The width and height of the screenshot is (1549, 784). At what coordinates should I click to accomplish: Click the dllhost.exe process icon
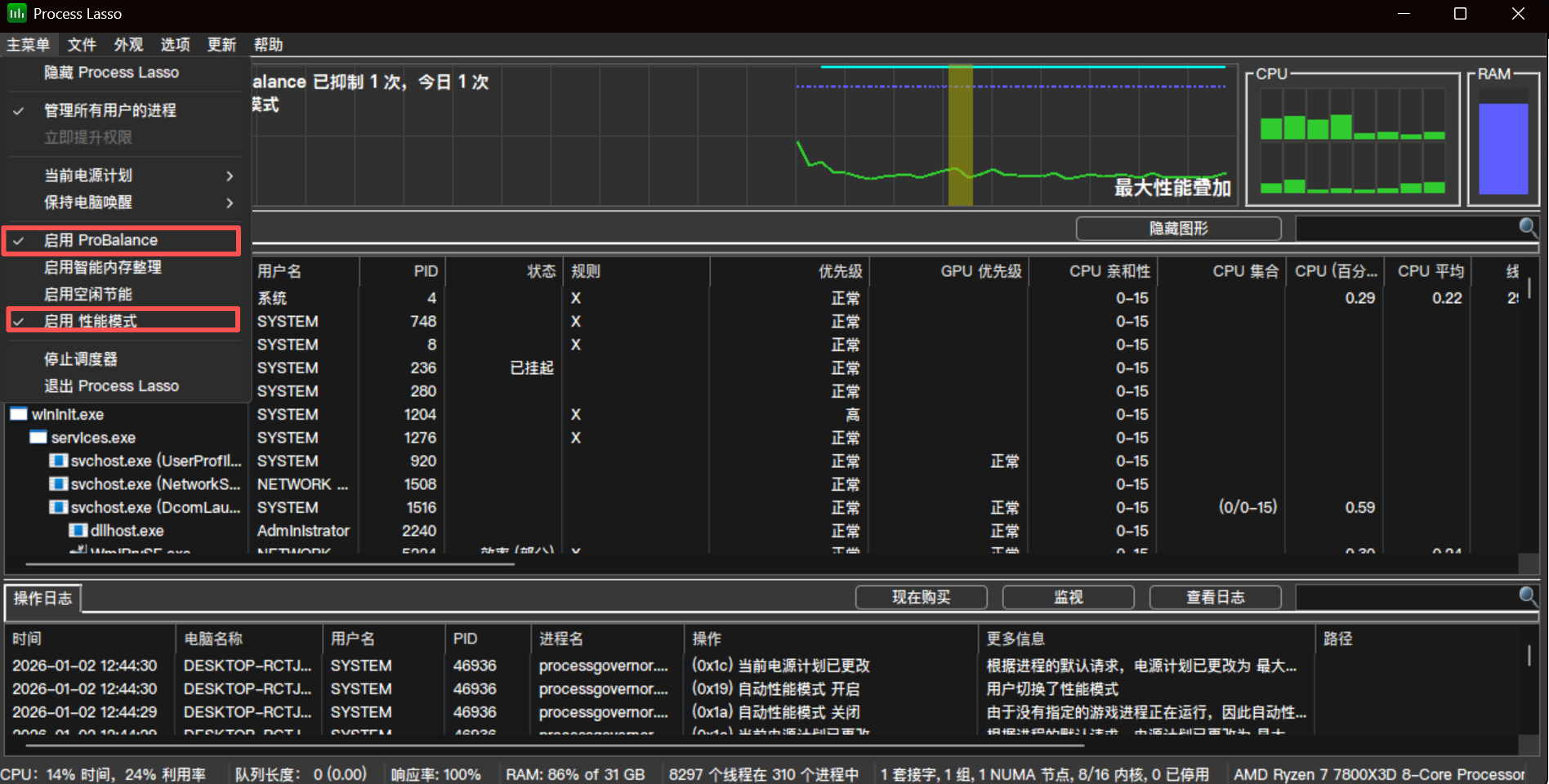click(x=78, y=531)
